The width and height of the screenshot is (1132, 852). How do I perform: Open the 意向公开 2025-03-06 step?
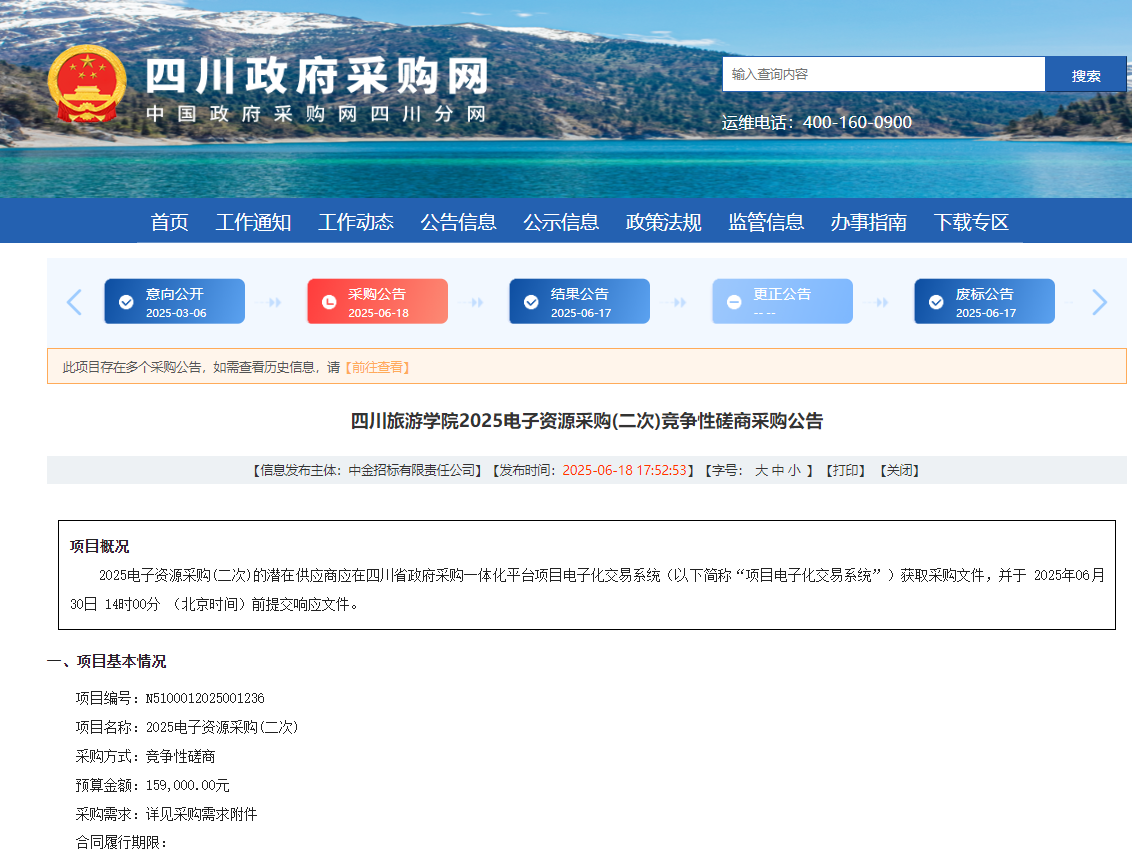[175, 301]
